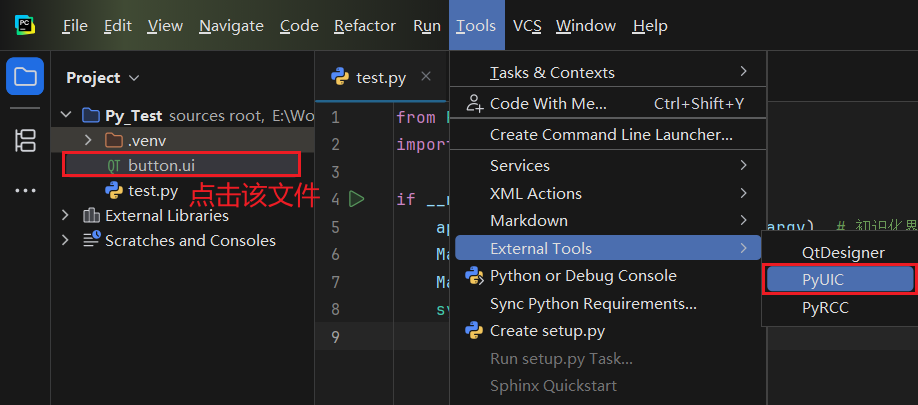The width and height of the screenshot is (918, 405).
Task: Expand Scratches and Consoles node
Action: click(x=66, y=240)
